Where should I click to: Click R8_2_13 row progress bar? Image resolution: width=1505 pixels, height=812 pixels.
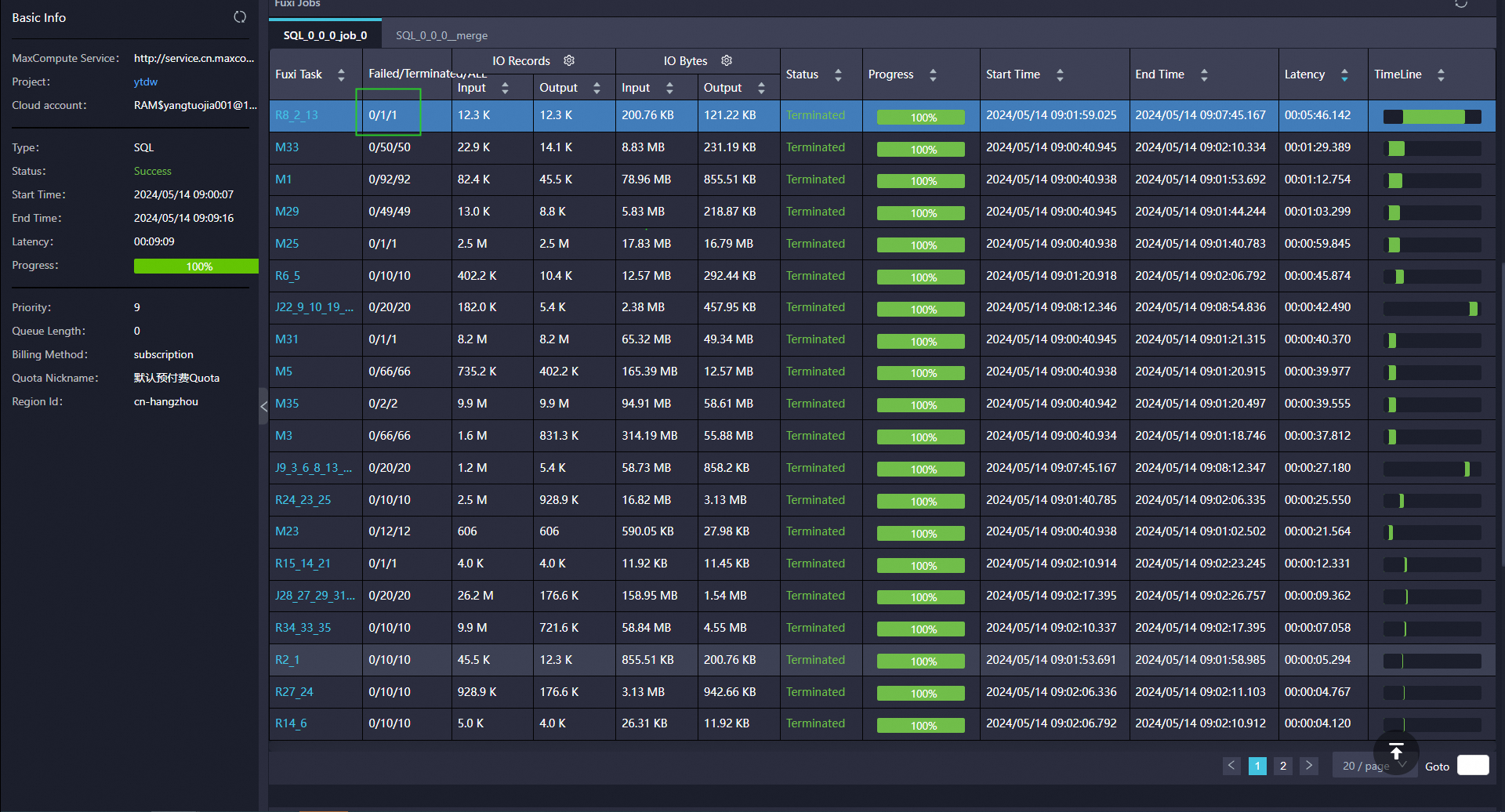[921, 118]
